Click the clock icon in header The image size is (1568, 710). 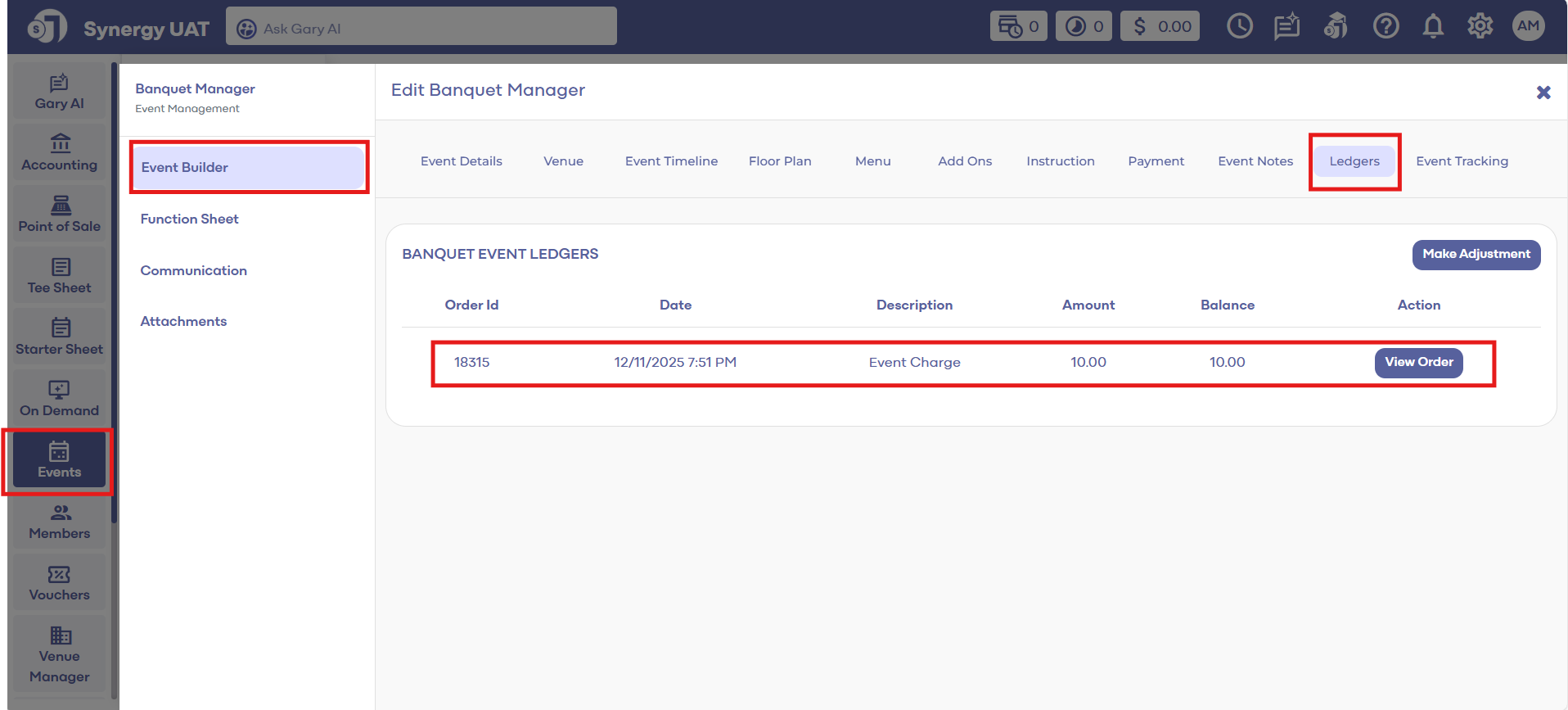tap(1239, 26)
